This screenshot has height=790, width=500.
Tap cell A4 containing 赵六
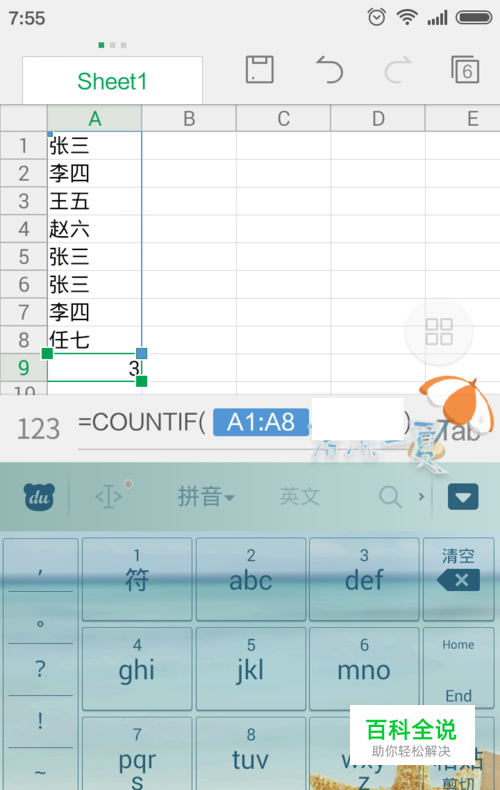point(94,229)
